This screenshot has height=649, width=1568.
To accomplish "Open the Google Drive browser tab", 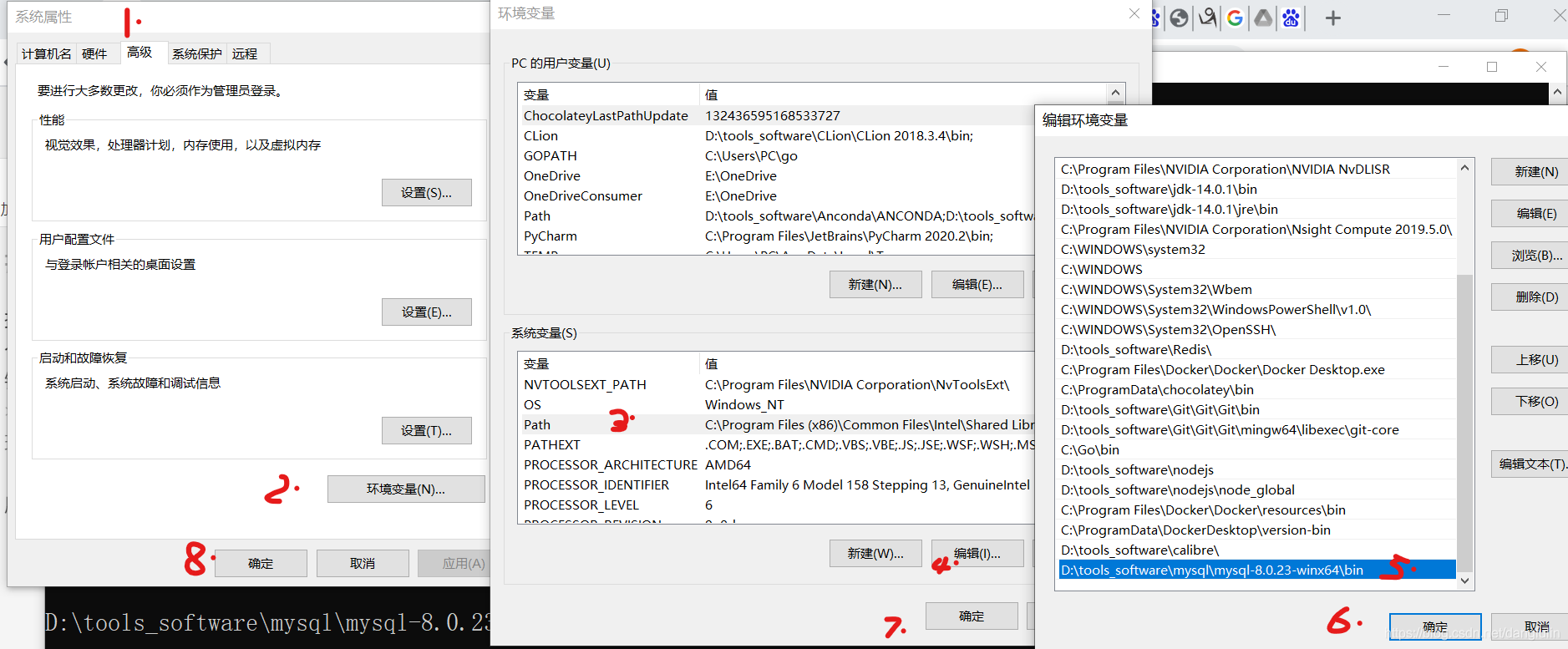I will [1263, 18].
